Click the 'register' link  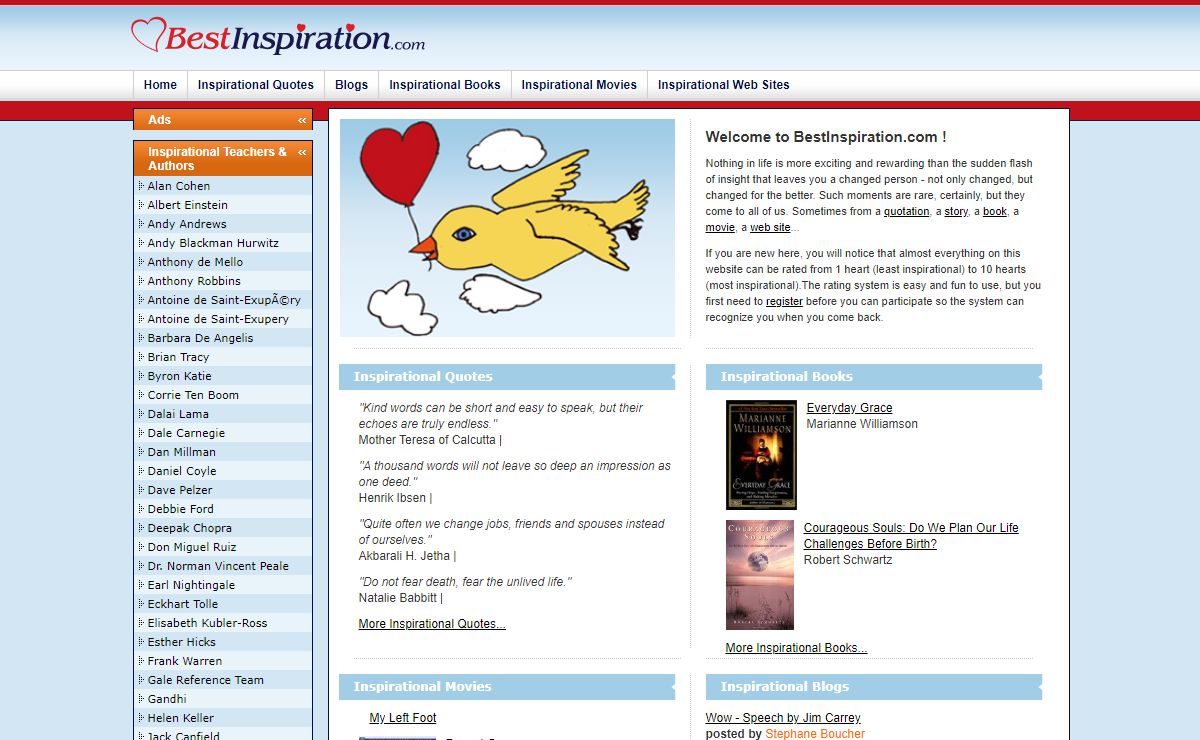click(784, 302)
